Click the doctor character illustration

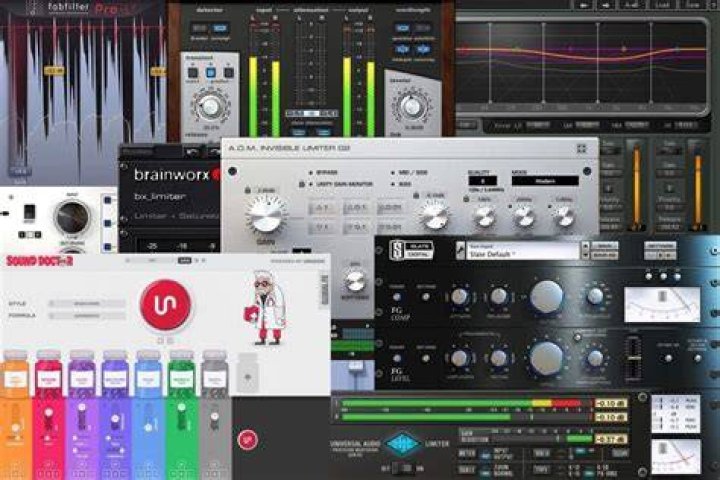[x=265, y=308]
